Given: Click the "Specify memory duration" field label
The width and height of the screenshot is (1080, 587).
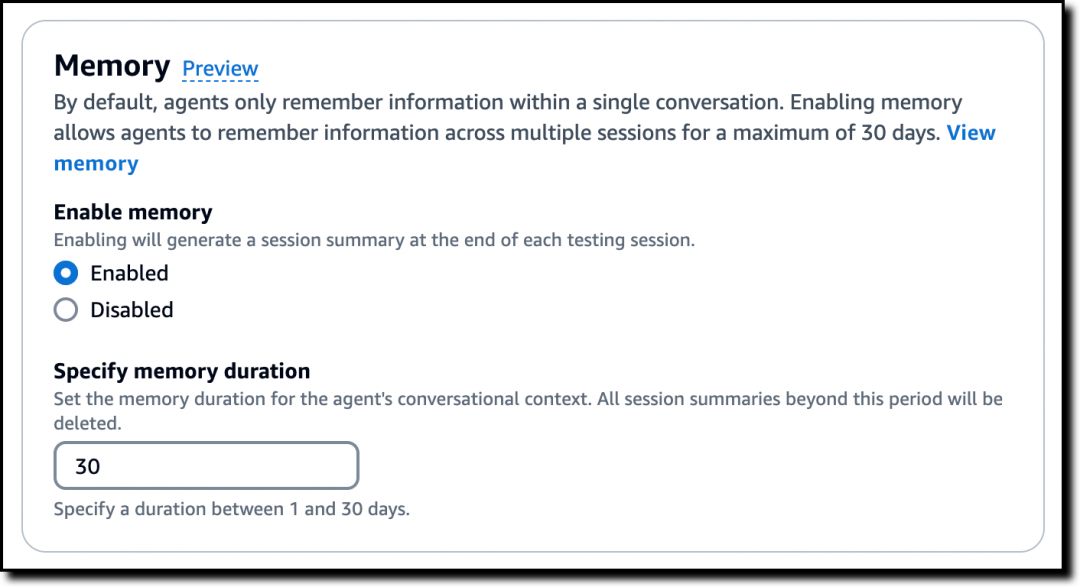Looking at the screenshot, I should pos(182,371).
